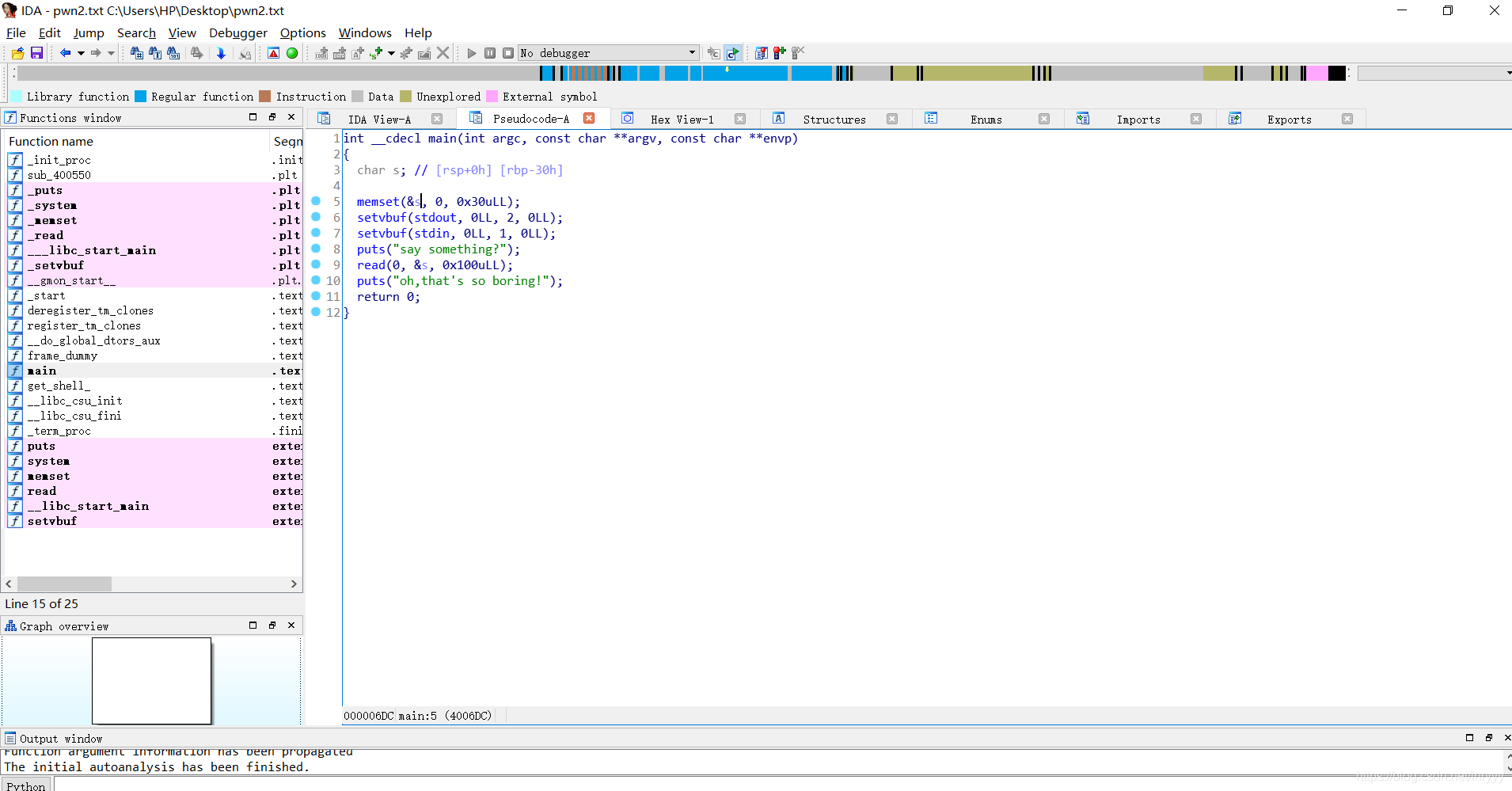The image size is (1512, 791).
Task: Click the stop process button
Action: click(508, 53)
